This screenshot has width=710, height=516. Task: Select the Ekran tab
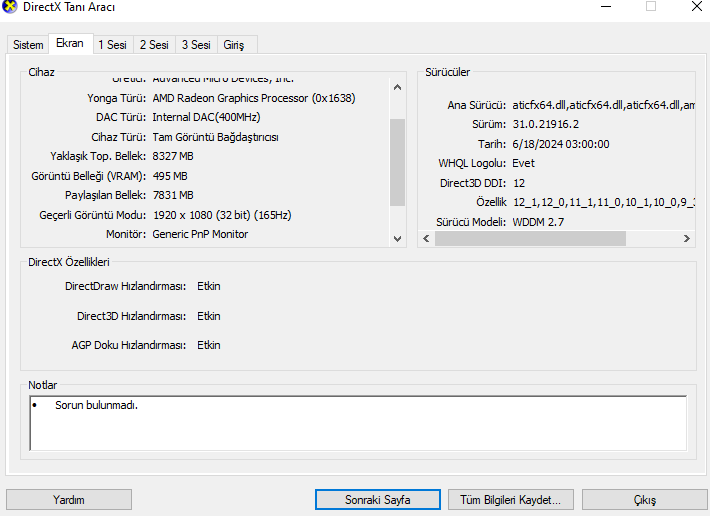click(x=70, y=43)
